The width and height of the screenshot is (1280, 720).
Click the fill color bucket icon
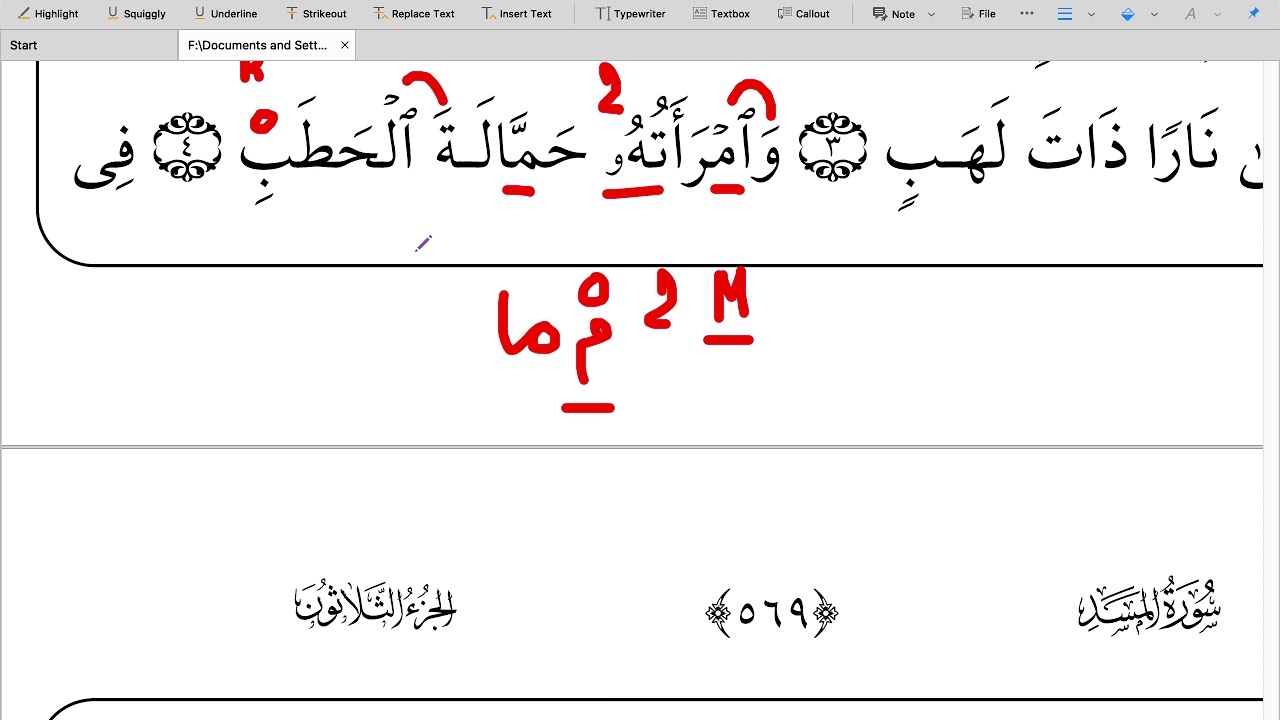tap(1128, 14)
